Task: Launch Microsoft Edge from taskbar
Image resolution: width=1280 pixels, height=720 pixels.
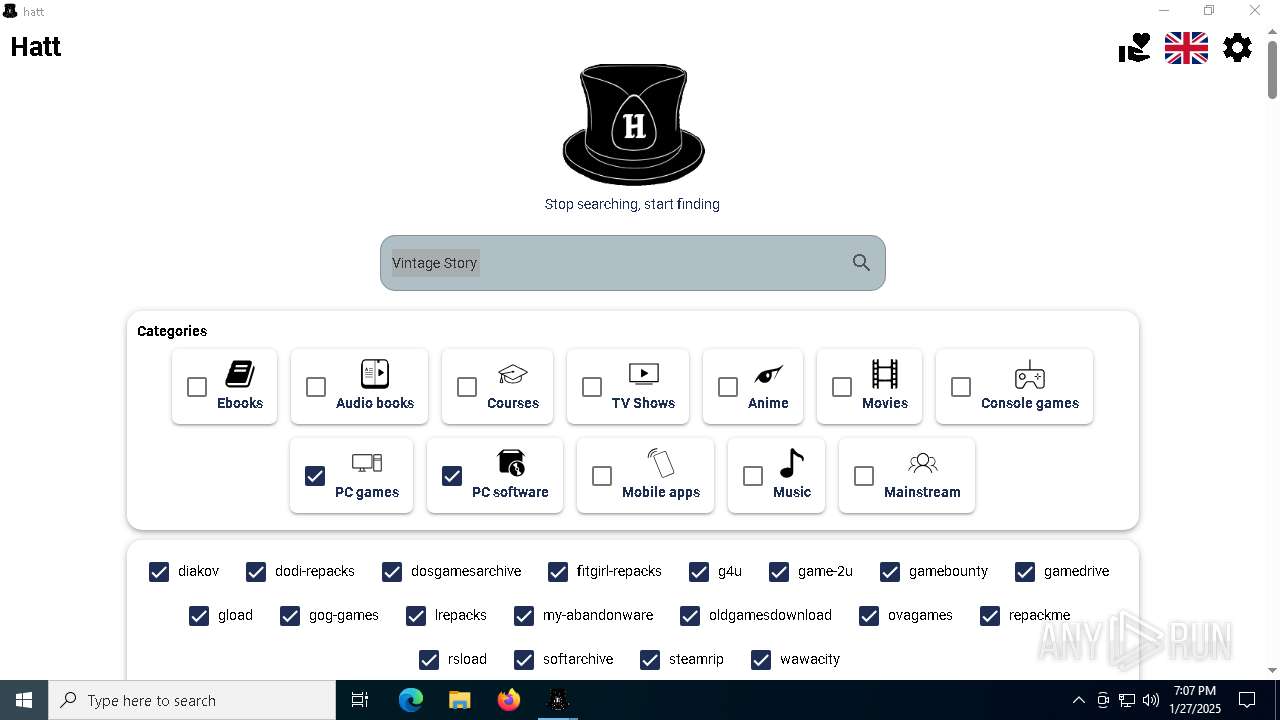Action: click(411, 700)
